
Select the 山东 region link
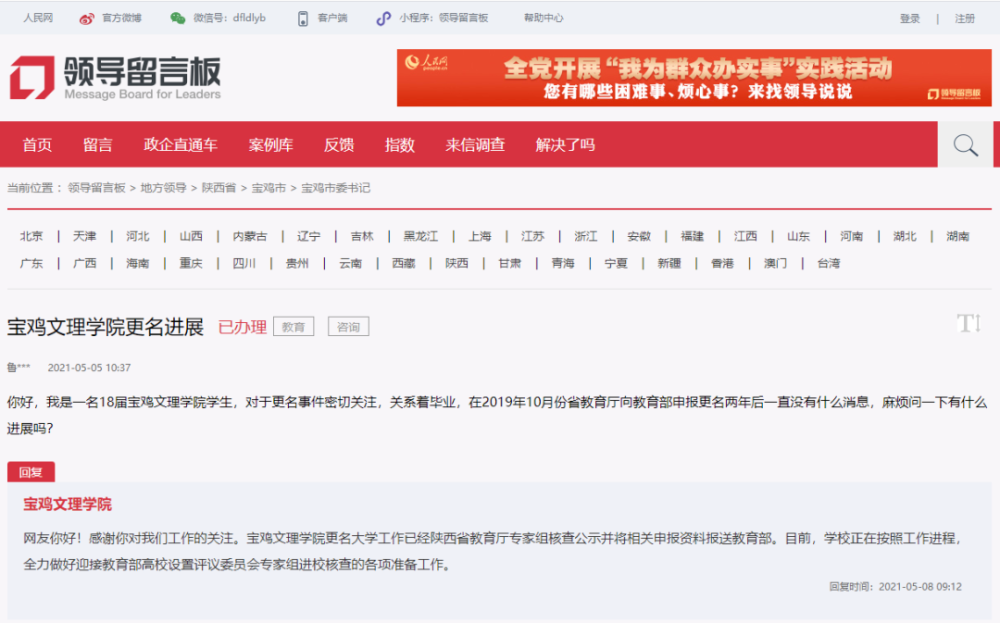coord(798,237)
